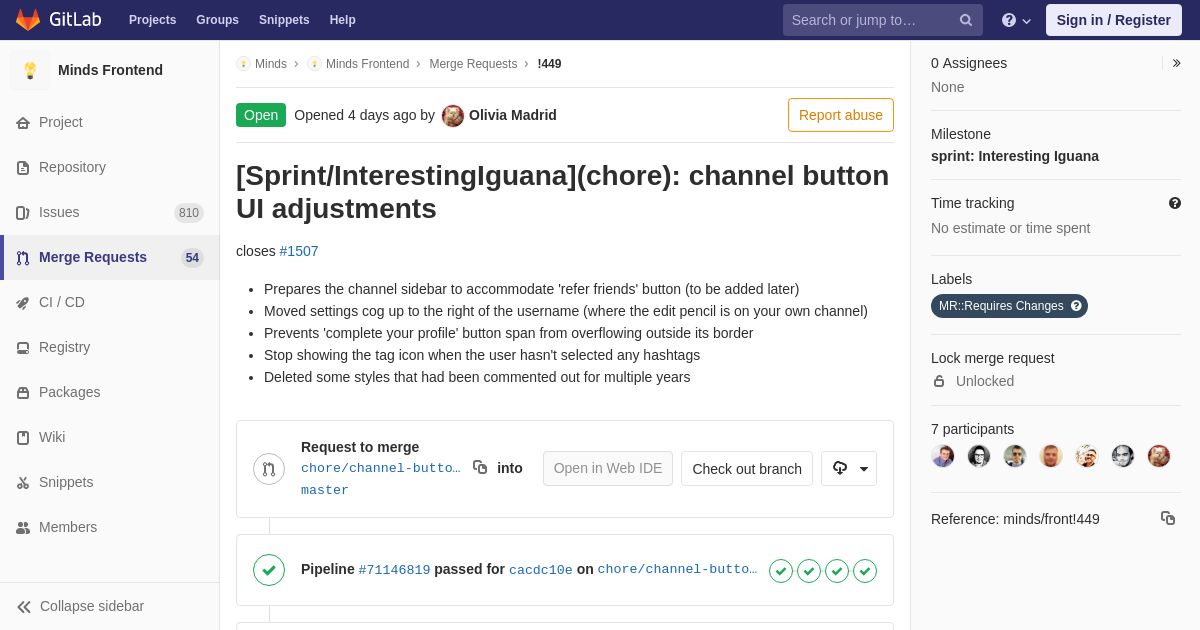Open pipeline #71146819 link
This screenshot has height=630, width=1200.
coord(394,570)
